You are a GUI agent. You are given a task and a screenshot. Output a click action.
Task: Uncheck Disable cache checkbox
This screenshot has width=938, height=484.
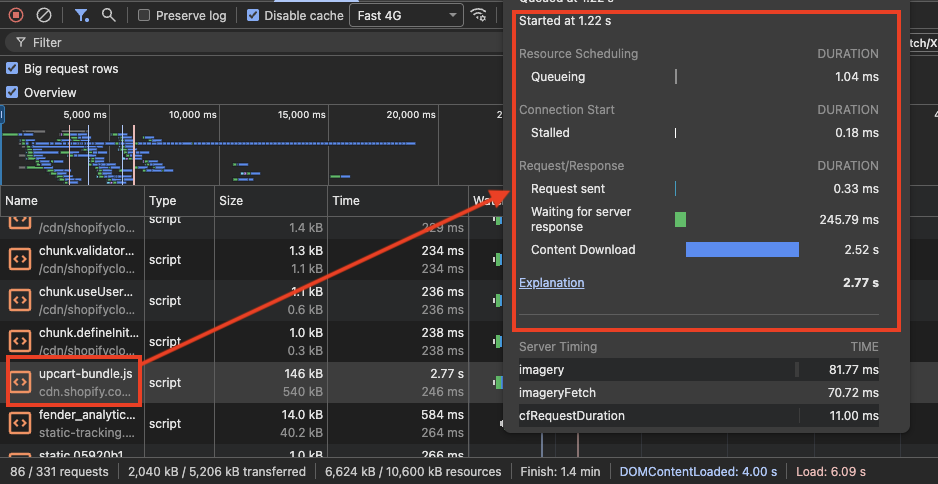[253, 16]
